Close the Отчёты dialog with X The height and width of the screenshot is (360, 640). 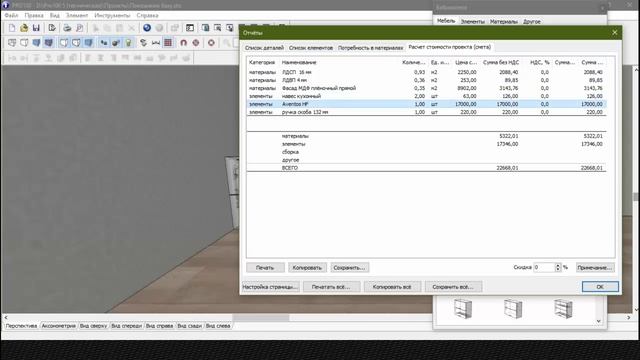click(615, 32)
